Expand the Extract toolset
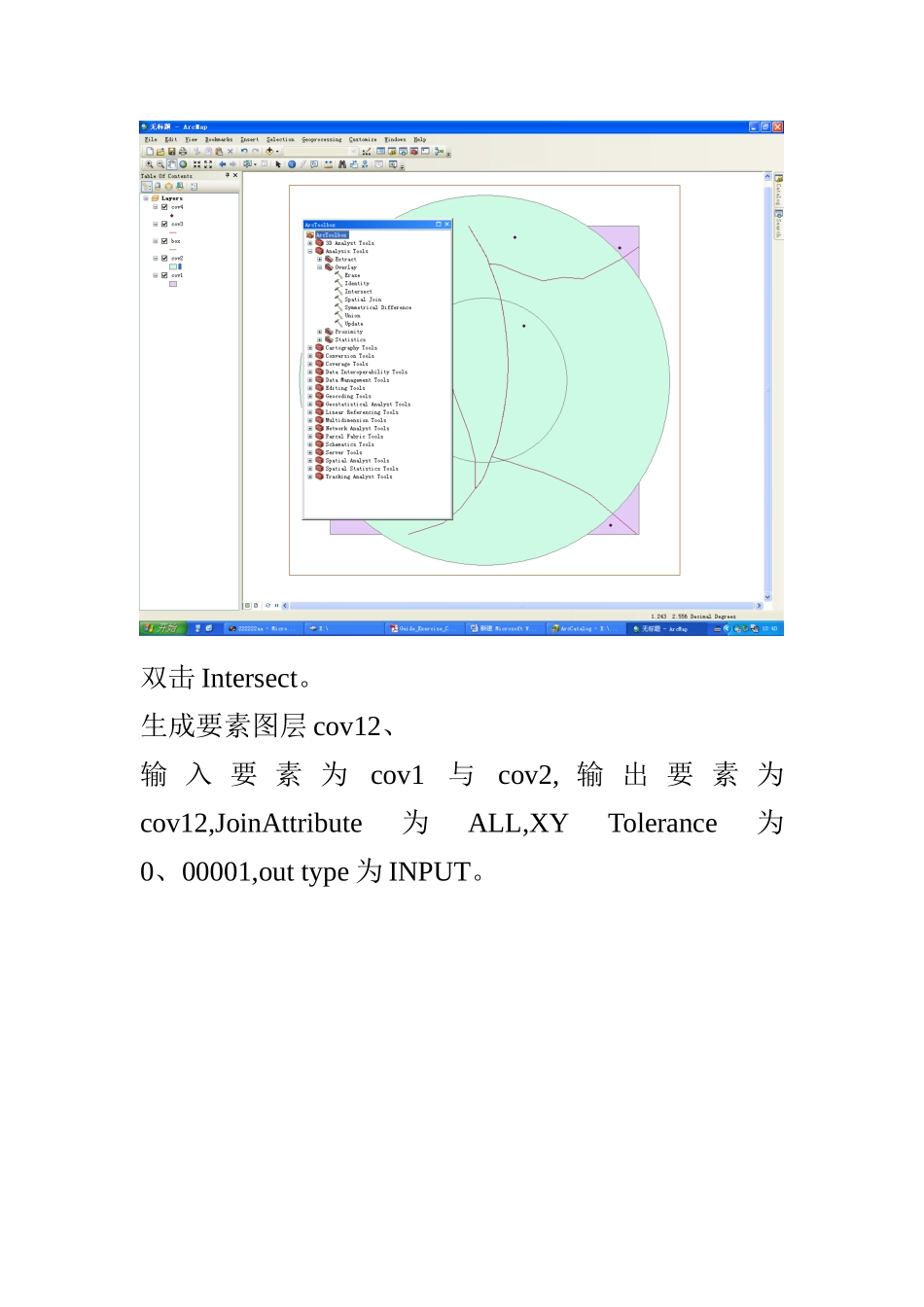The height and width of the screenshot is (1307, 924). pos(320,260)
